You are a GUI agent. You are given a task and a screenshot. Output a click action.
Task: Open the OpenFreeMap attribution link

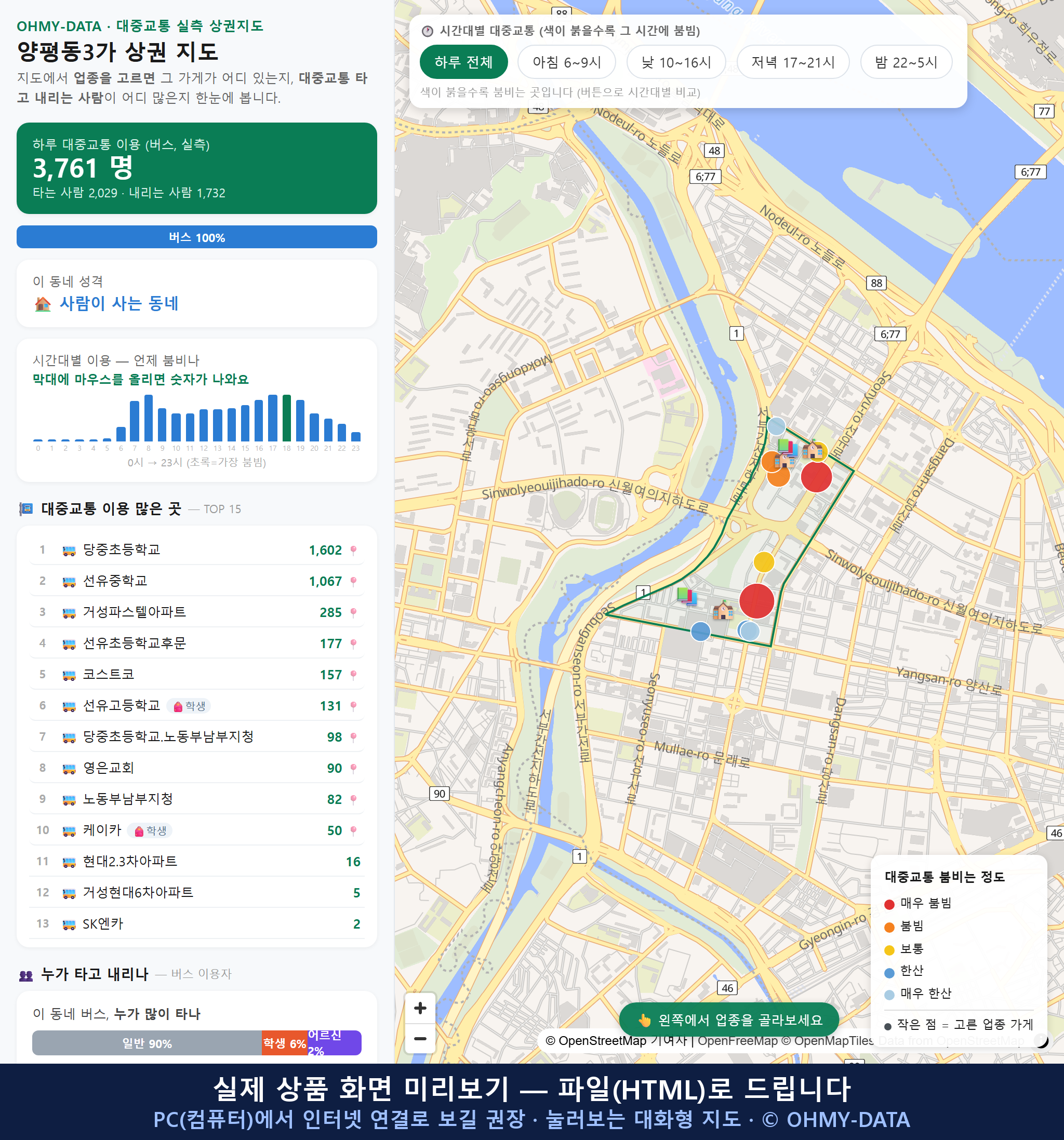[x=738, y=1040]
